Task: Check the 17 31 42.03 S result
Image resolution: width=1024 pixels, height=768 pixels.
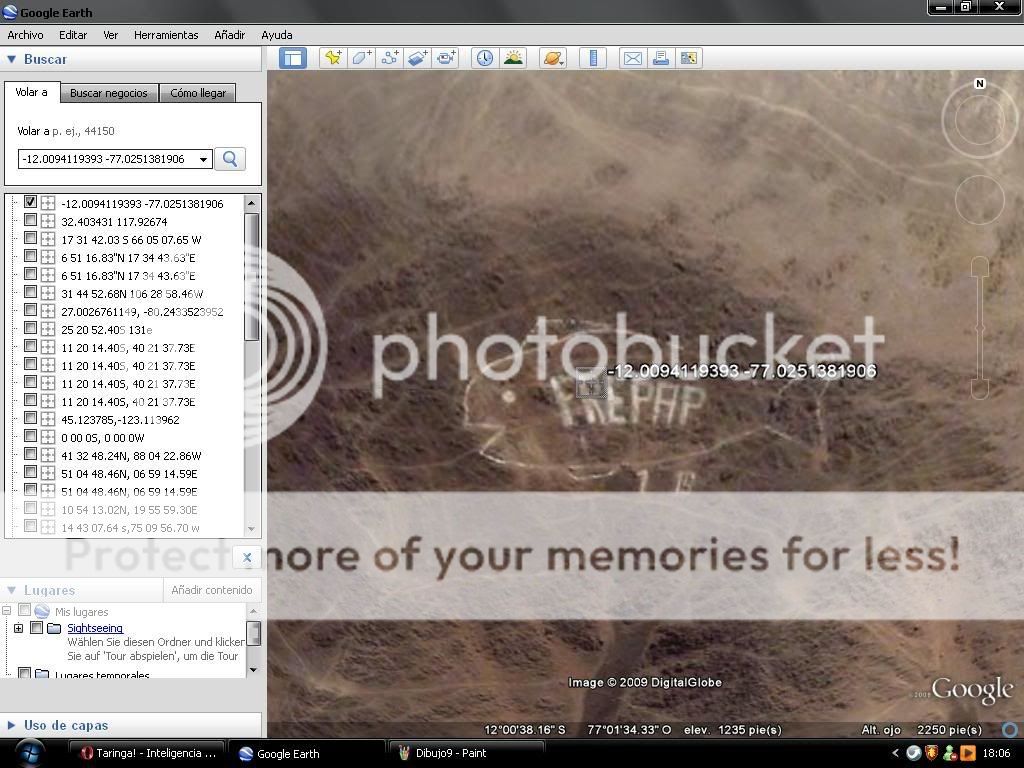Action: tap(30, 238)
